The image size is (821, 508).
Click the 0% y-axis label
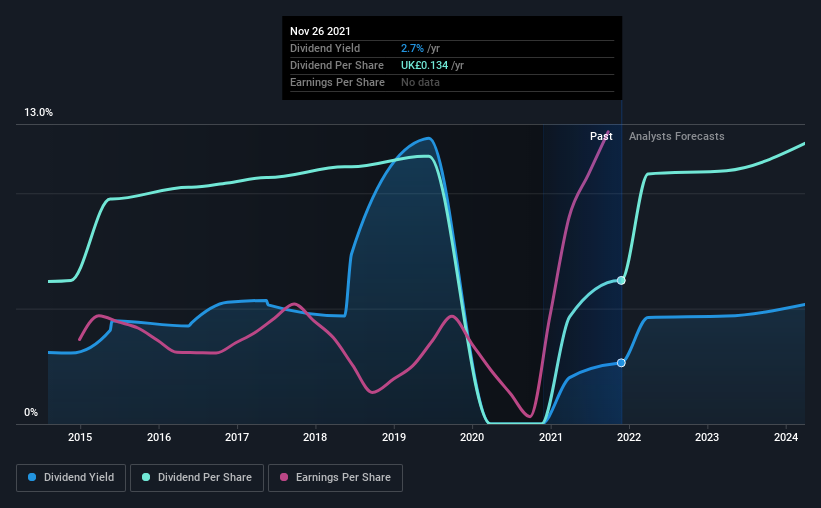[x=31, y=413]
